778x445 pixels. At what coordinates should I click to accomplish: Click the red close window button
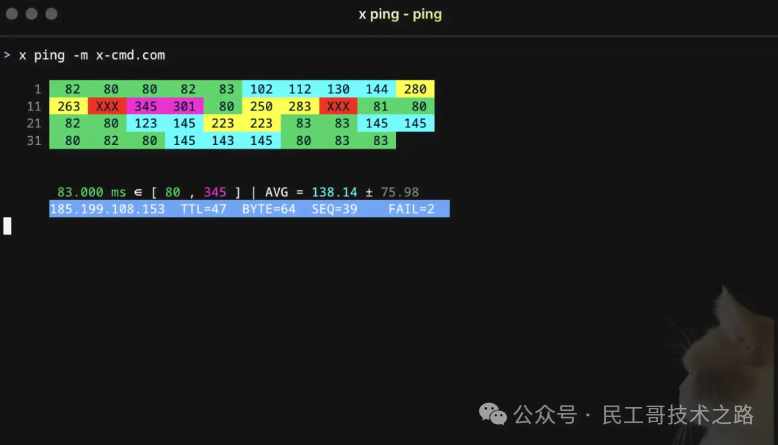coord(11,14)
